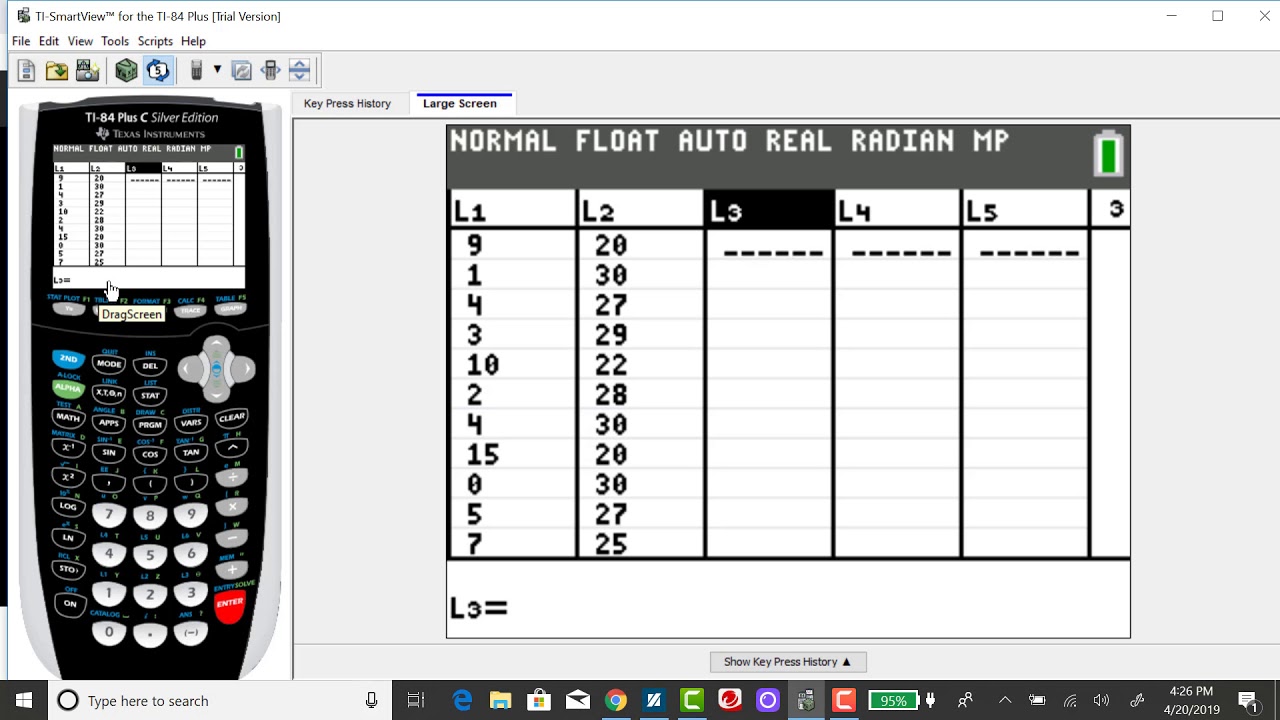The height and width of the screenshot is (720, 1280).
Task: Click the green battery indicator on large screen
Action: [x=1108, y=154]
